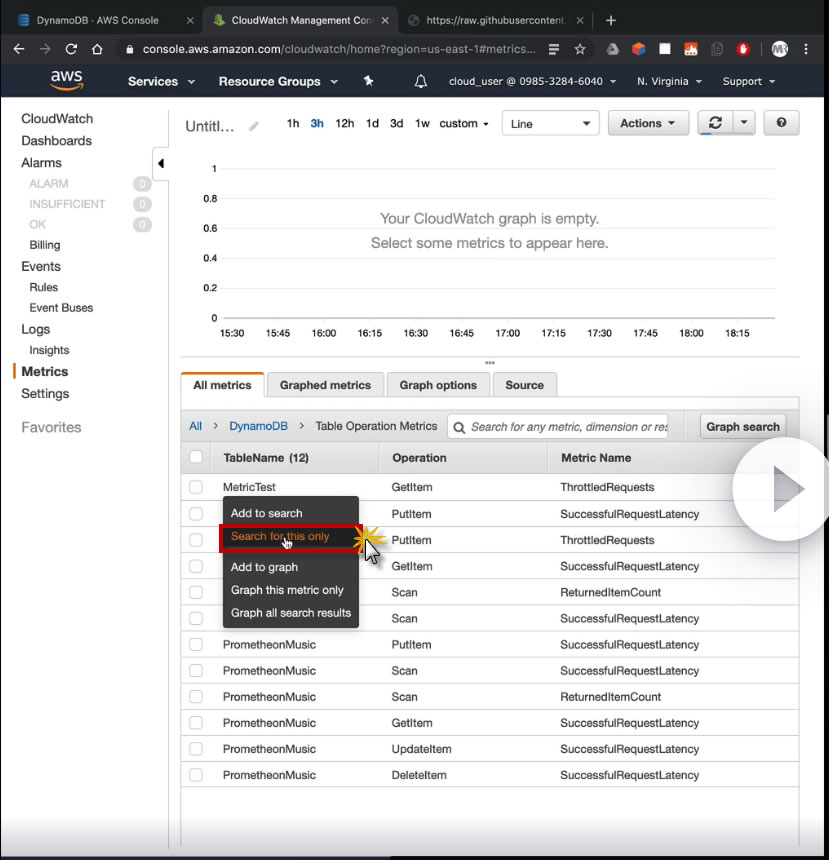The image size is (829, 860).
Task: Toggle the select-all checkbox in table header
Action: pyautogui.click(x=196, y=458)
